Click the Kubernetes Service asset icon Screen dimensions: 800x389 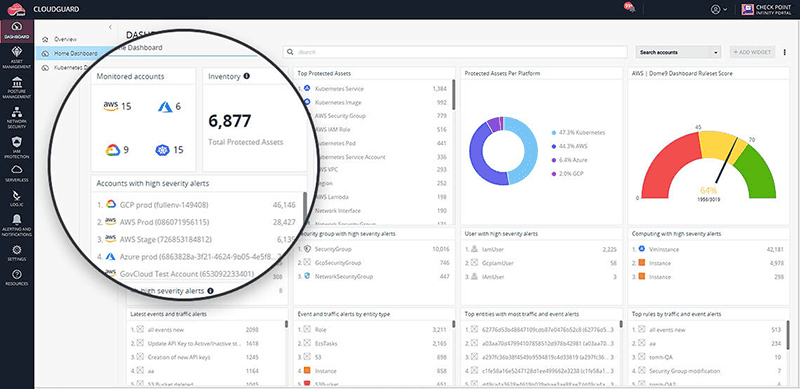pyautogui.click(x=307, y=88)
